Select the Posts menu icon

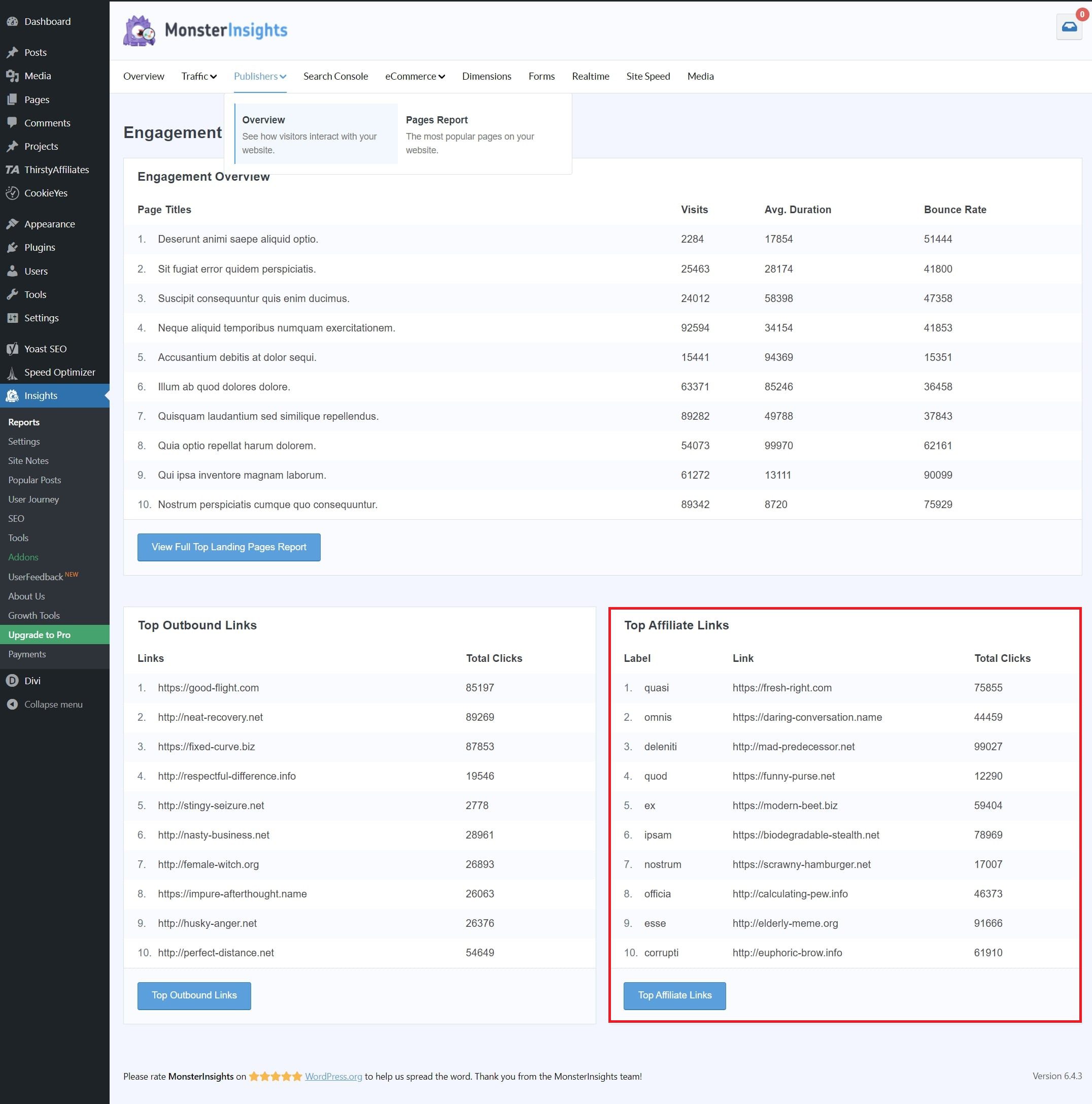click(x=14, y=52)
